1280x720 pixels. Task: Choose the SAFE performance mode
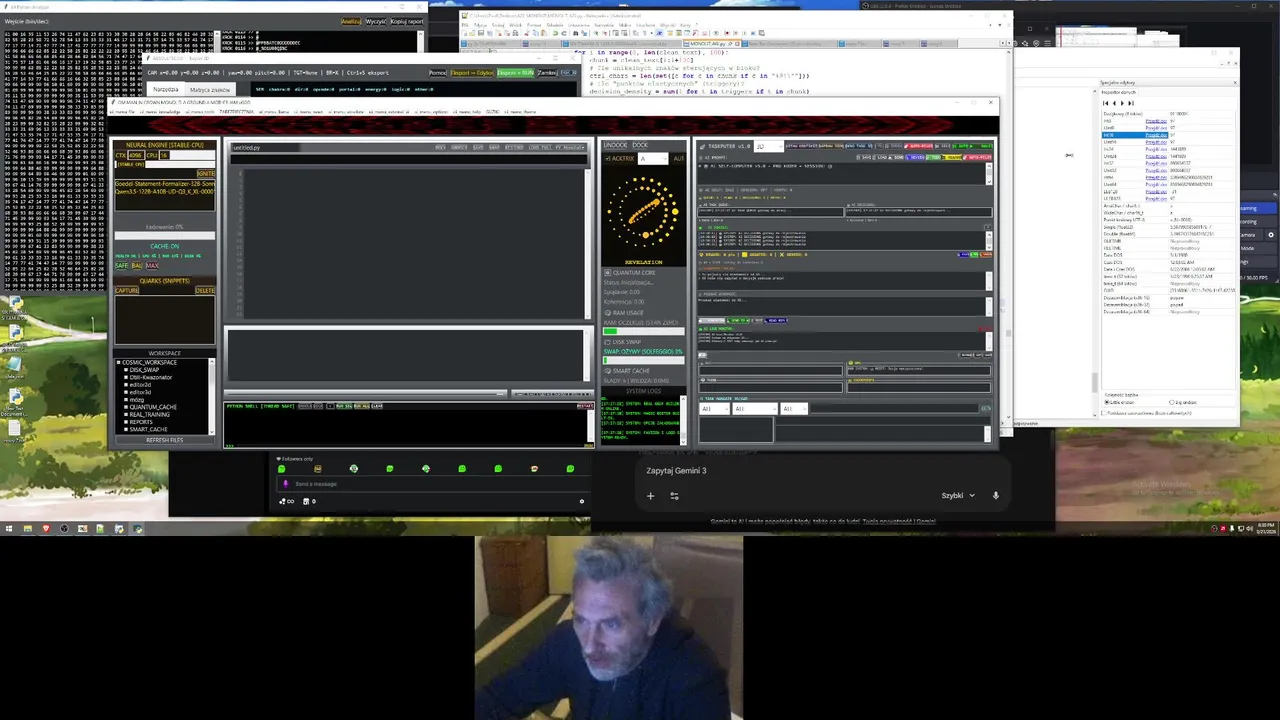(x=121, y=265)
